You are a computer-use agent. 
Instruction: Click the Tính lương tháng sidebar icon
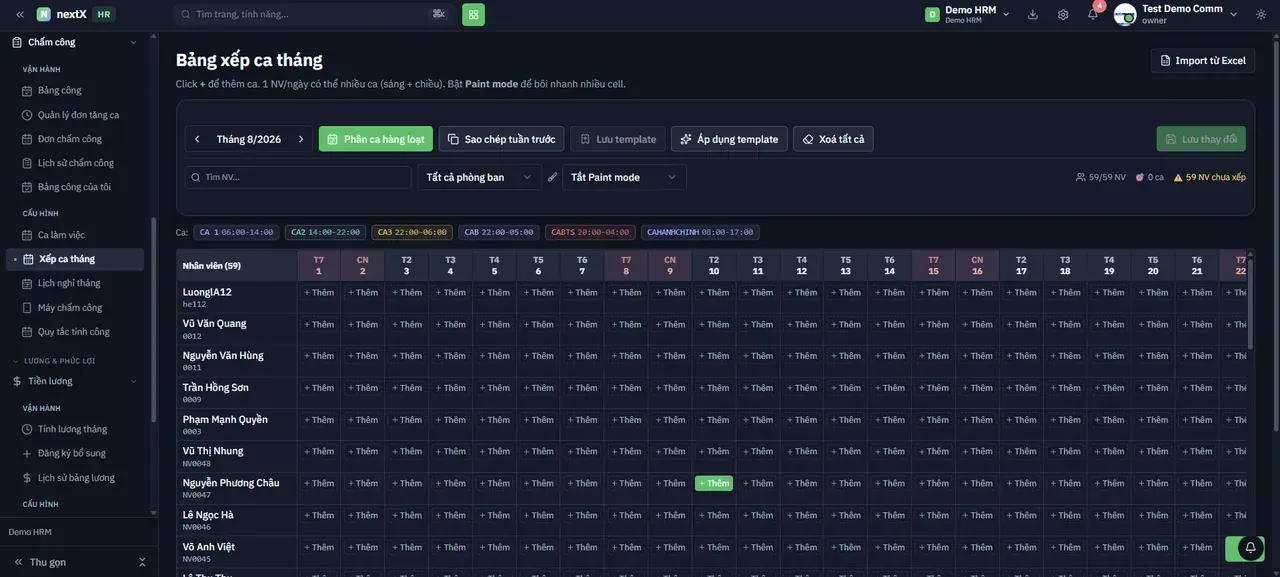(28, 429)
